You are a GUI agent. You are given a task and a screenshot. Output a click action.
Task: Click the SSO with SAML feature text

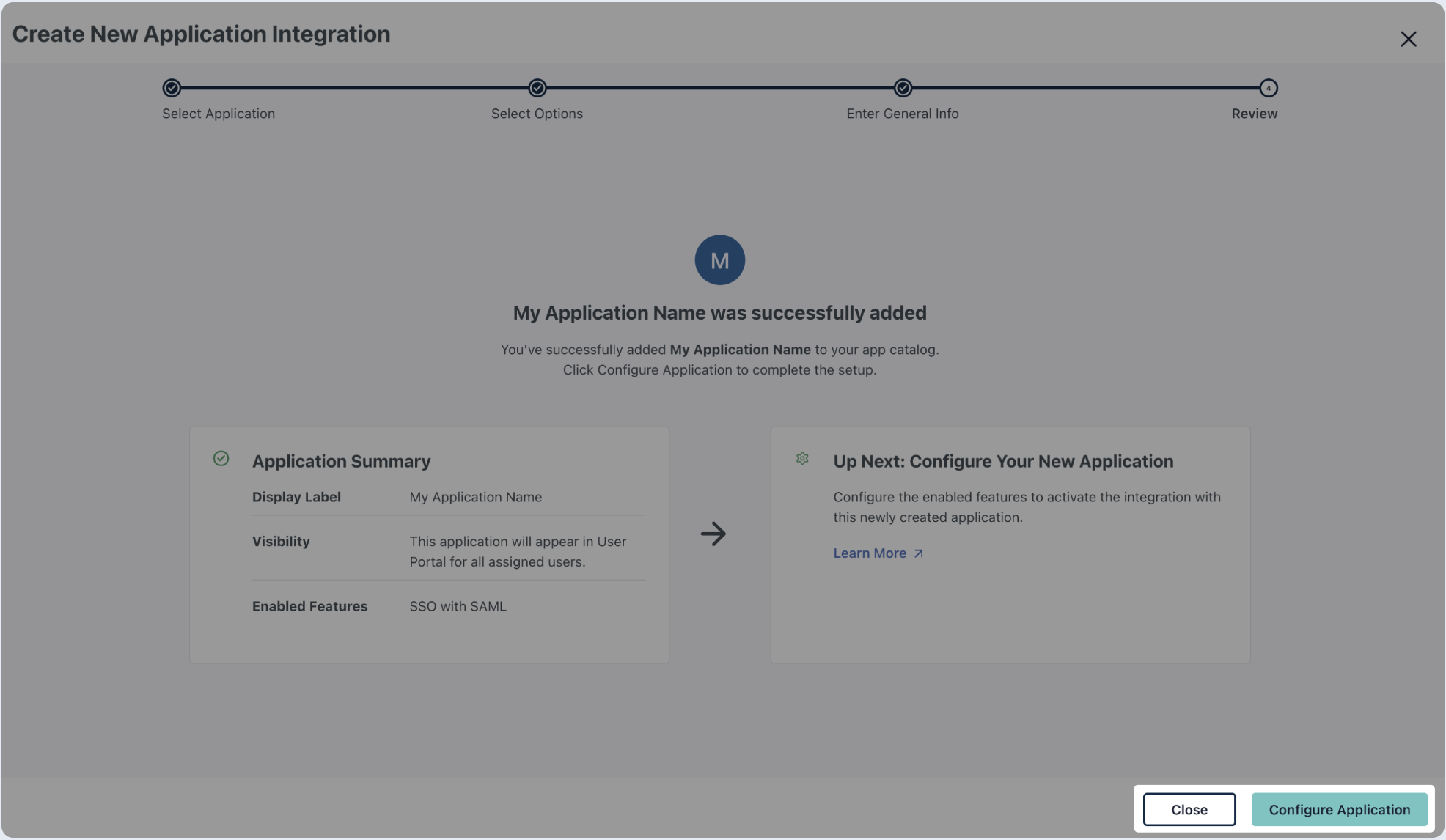(x=458, y=606)
